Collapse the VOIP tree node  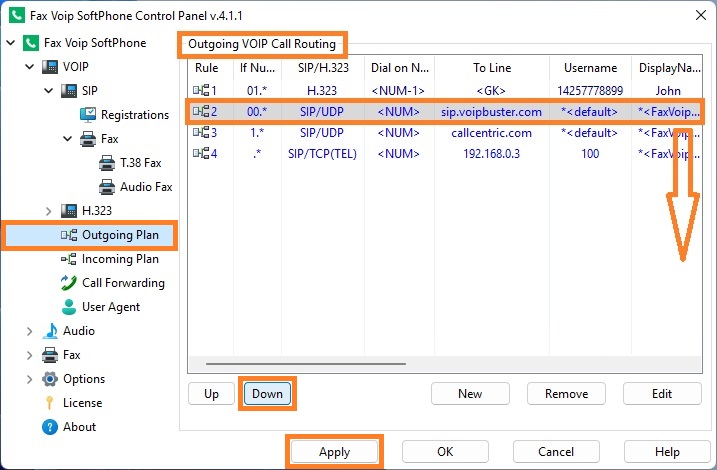[x=30, y=67]
